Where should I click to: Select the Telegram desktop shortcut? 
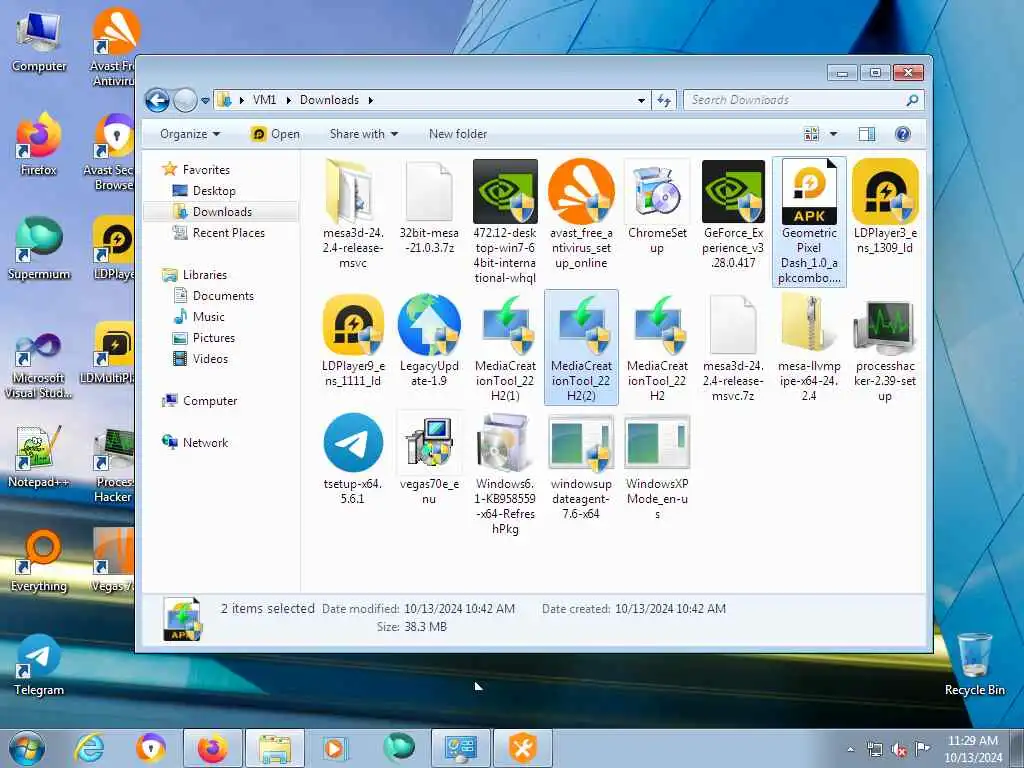[x=39, y=665]
